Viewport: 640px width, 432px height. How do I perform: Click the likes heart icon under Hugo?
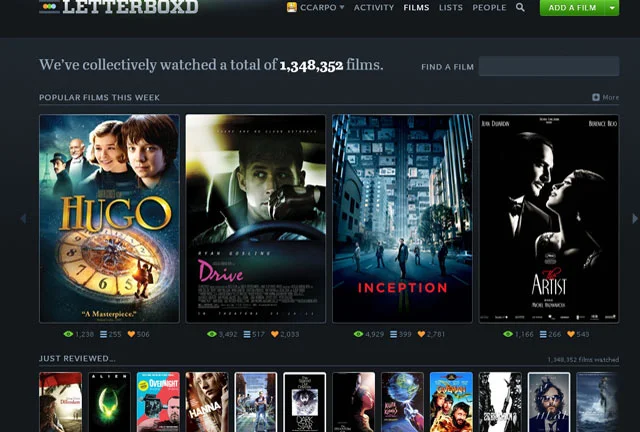(131, 334)
